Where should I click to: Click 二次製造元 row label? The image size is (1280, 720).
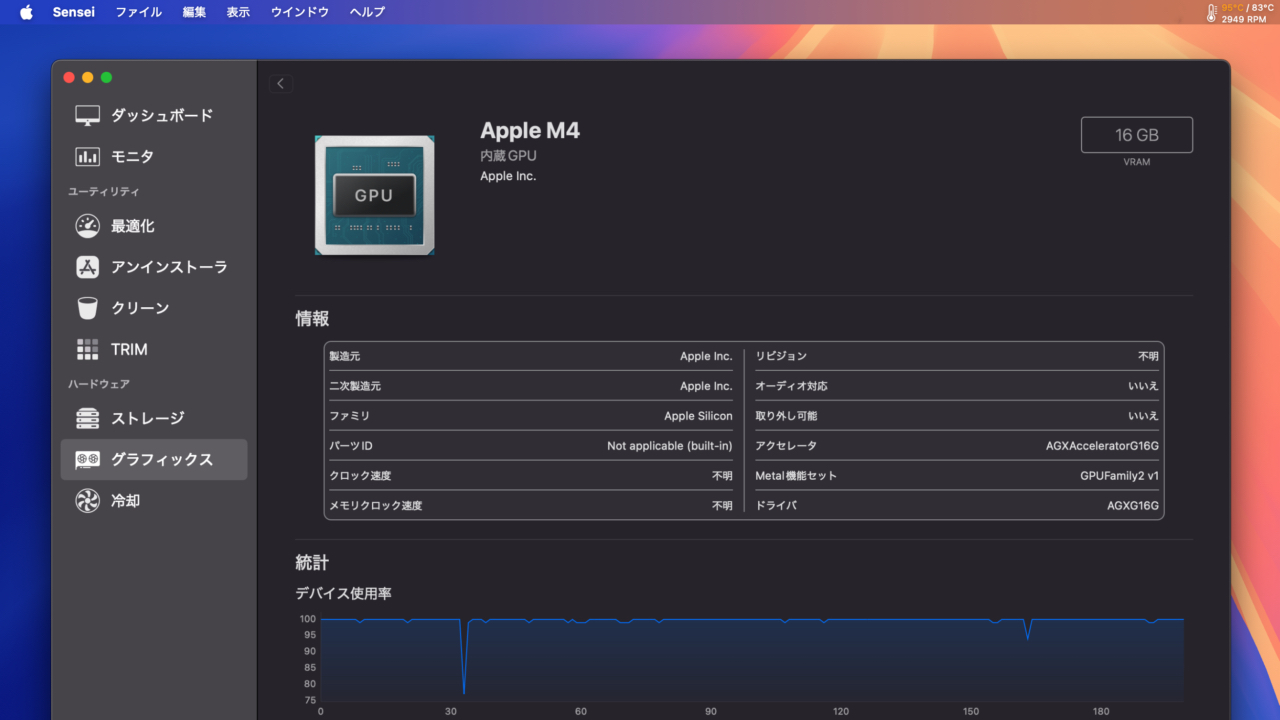click(355, 386)
